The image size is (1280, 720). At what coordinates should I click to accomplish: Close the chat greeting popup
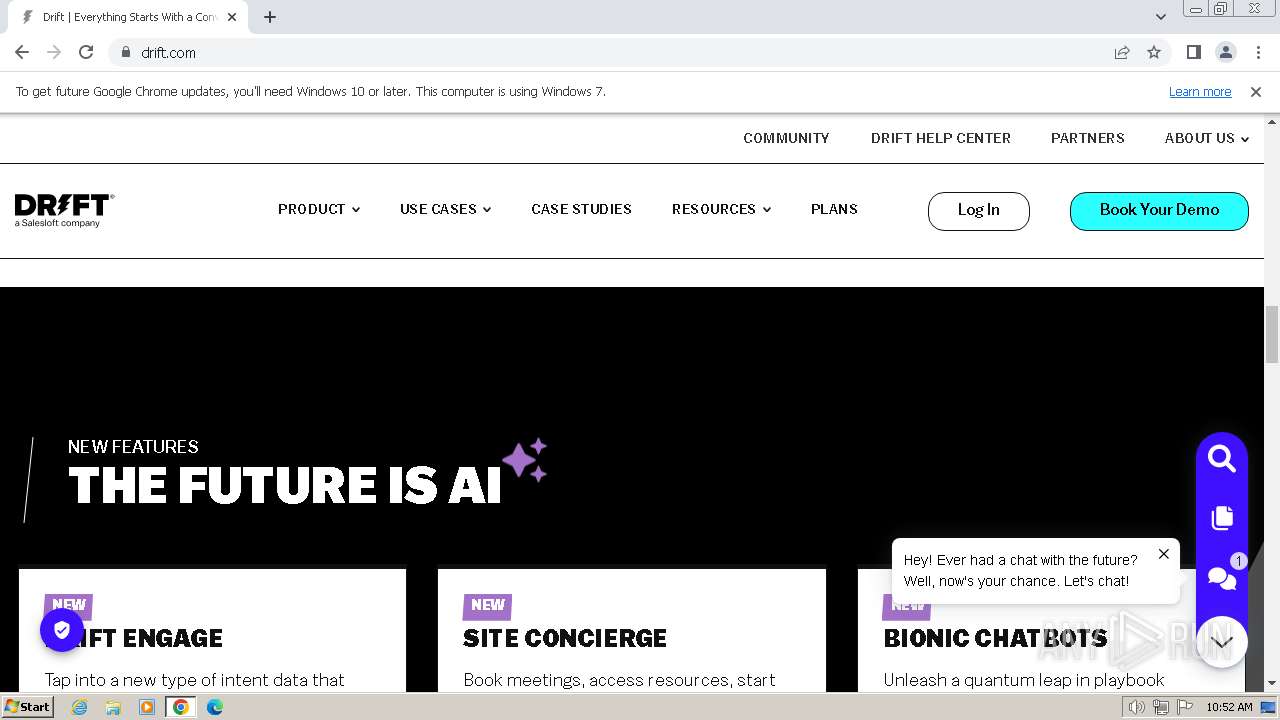click(1163, 554)
